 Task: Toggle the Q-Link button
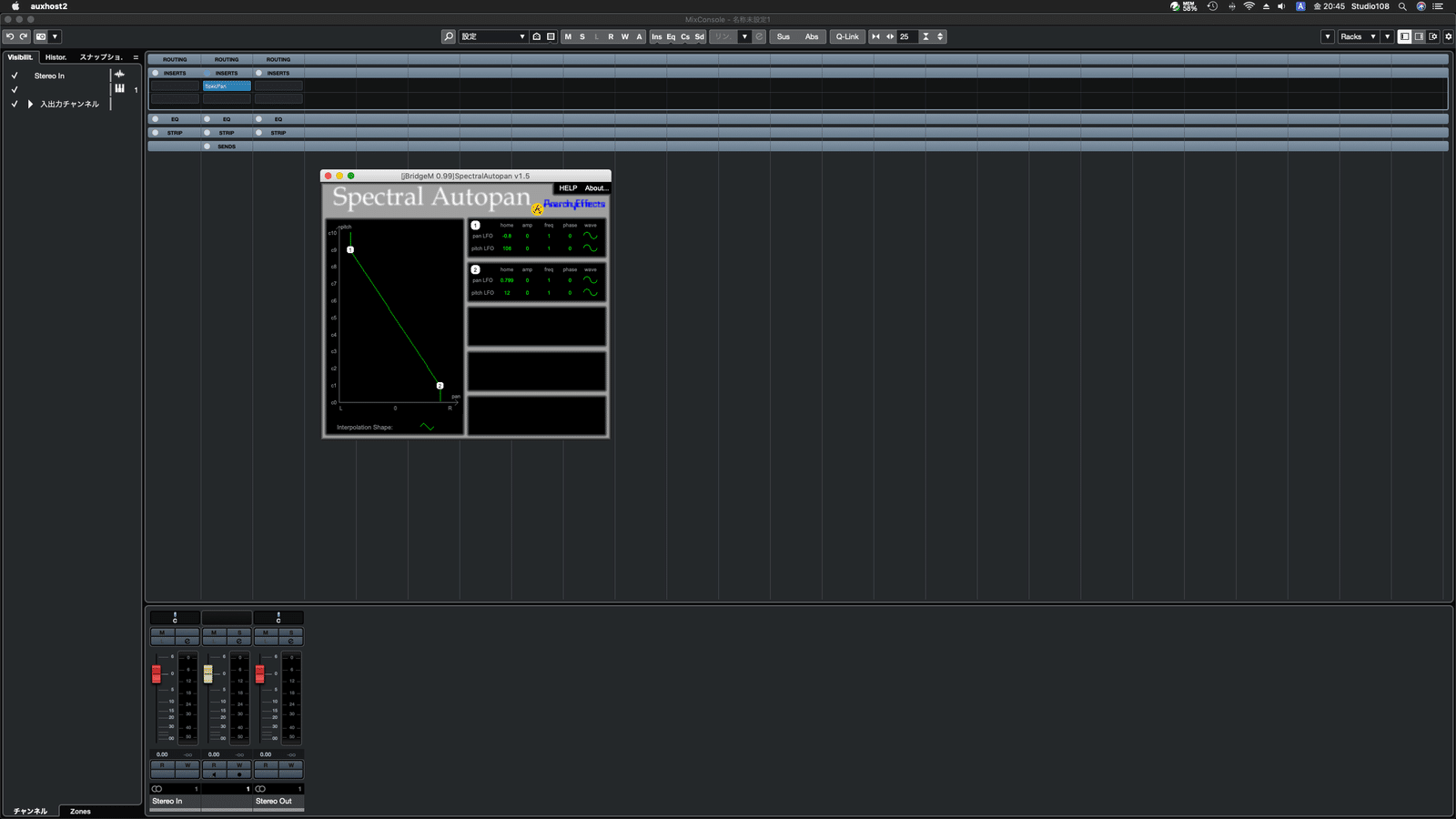click(847, 36)
